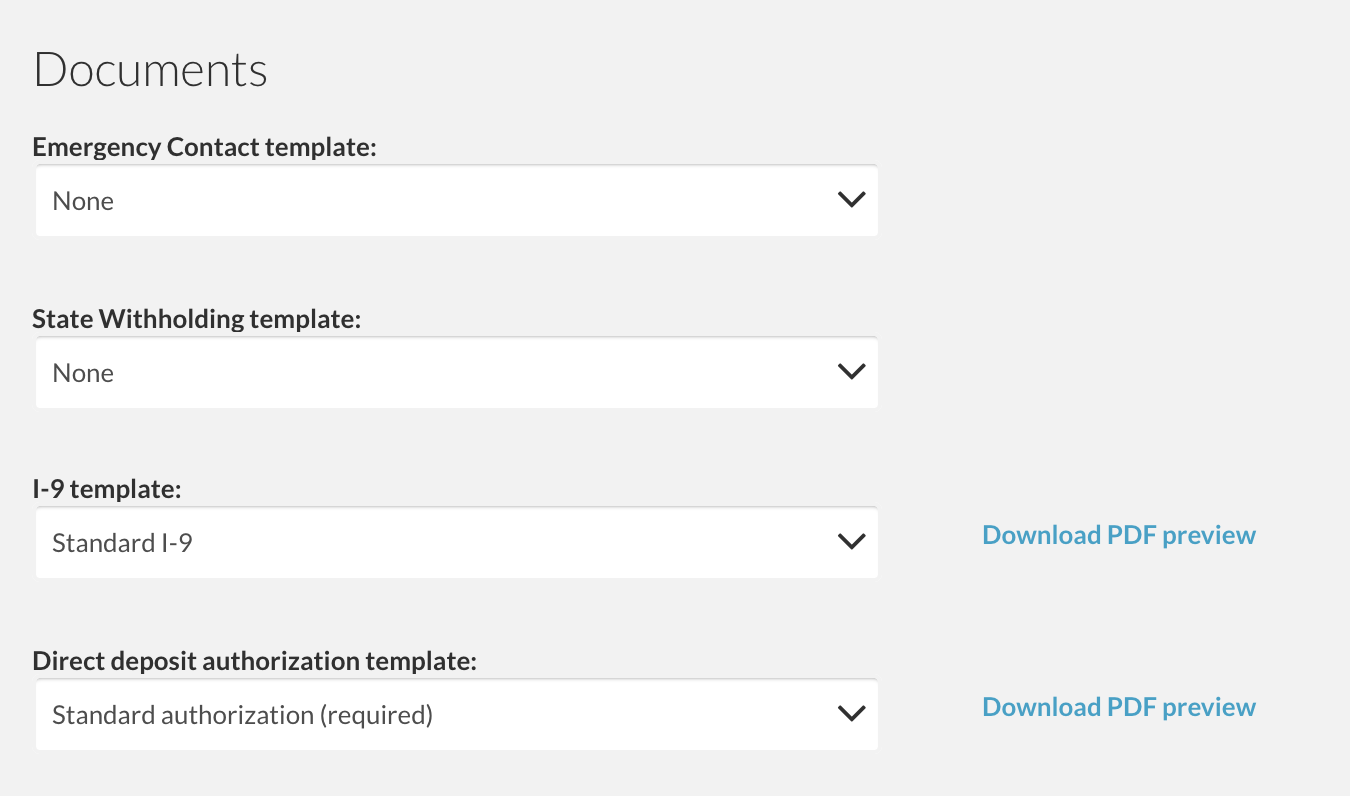This screenshot has width=1350, height=796.
Task: Click the "Direct deposit authorization template:" label
Action: 255,662
